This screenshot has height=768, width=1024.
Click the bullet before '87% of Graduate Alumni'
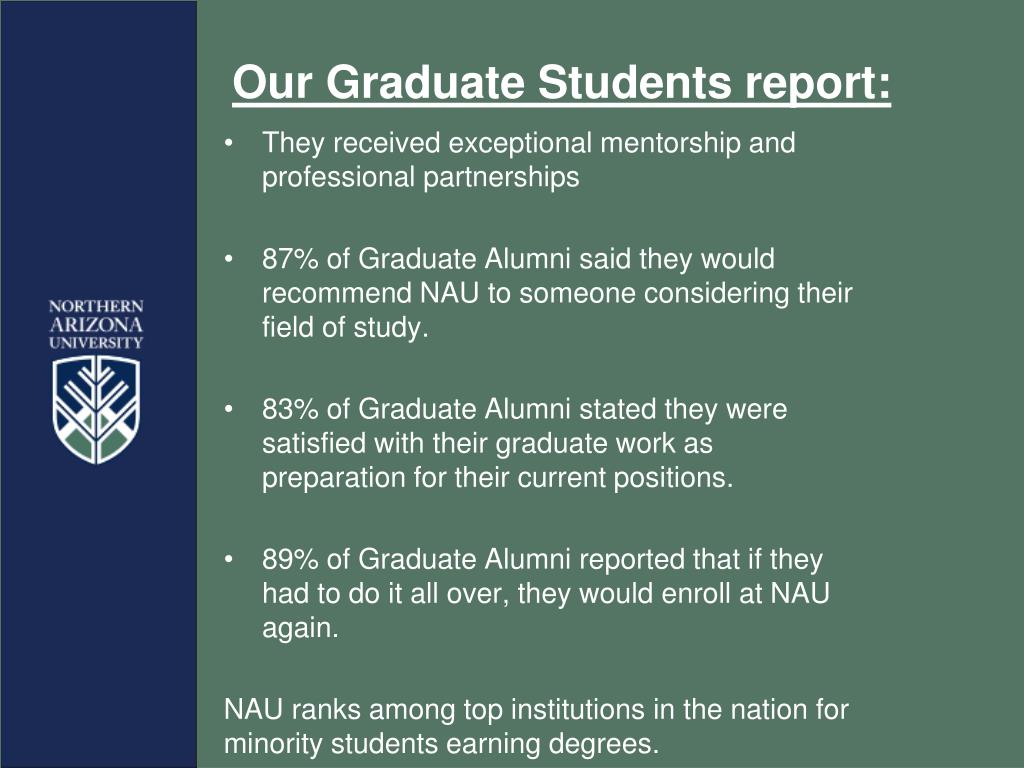point(228,259)
